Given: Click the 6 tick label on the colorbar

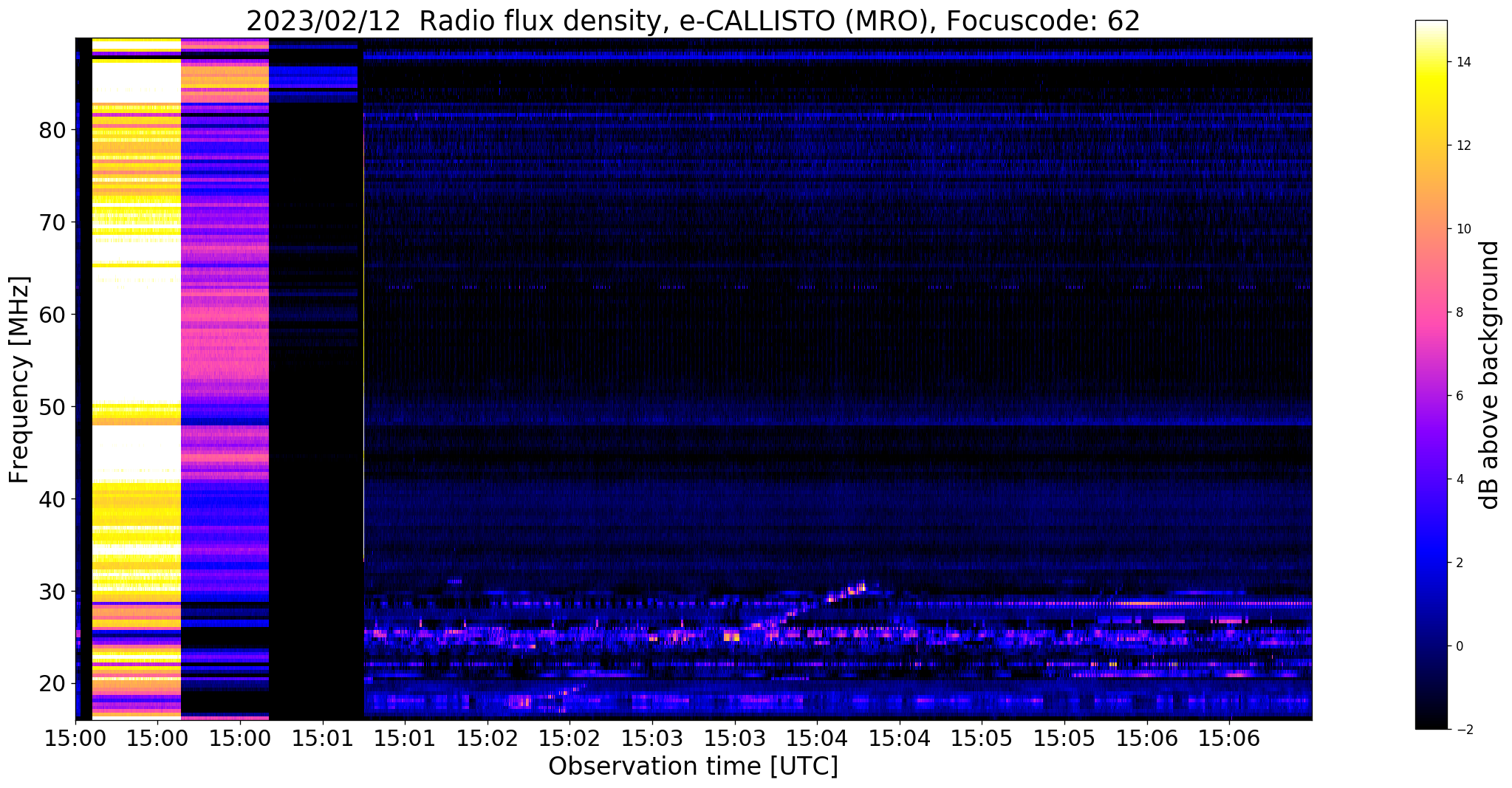Looking at the screenshot, I should coord(1459,396).
